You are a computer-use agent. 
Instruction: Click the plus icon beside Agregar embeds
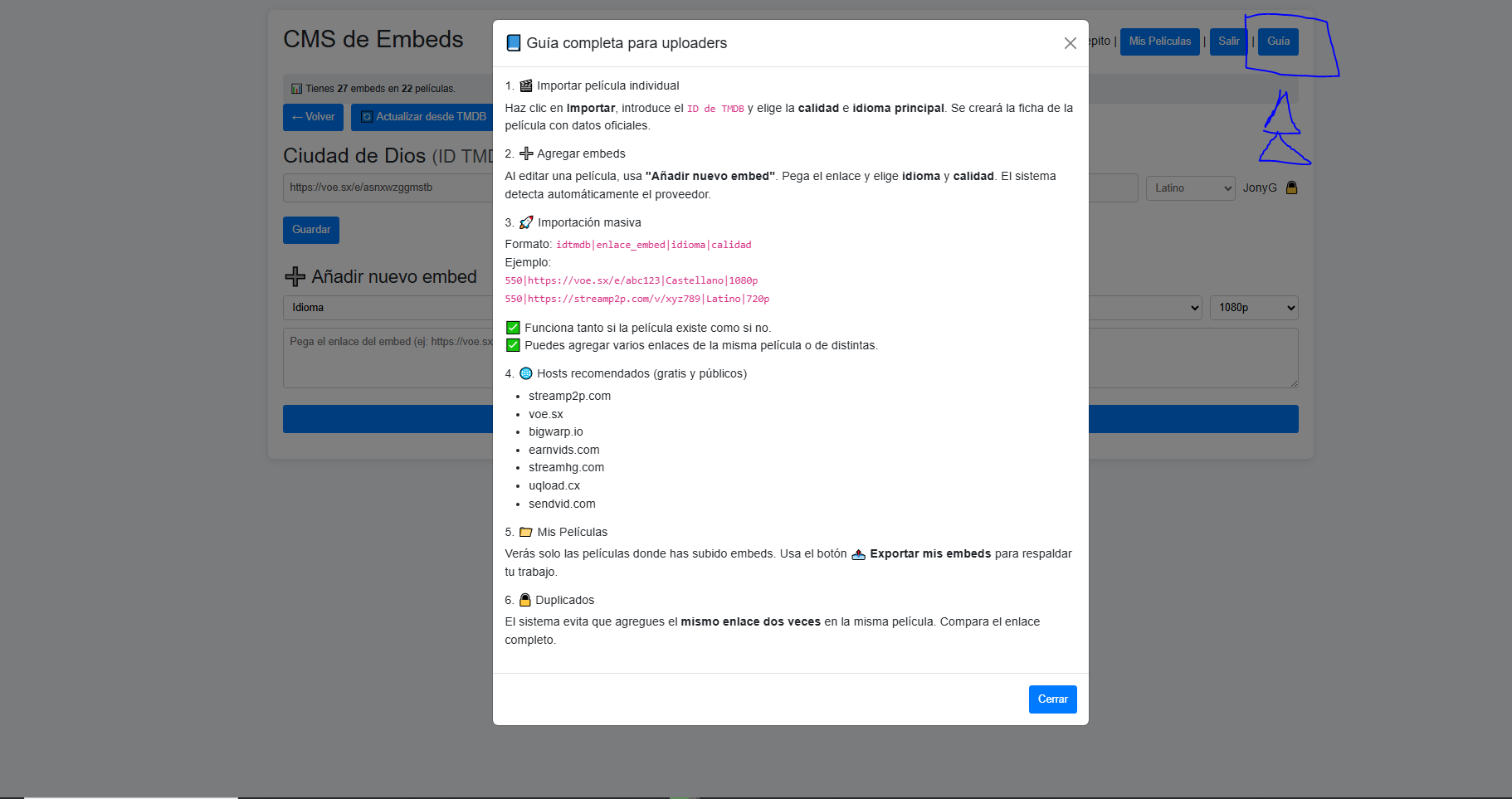point(526,153)
